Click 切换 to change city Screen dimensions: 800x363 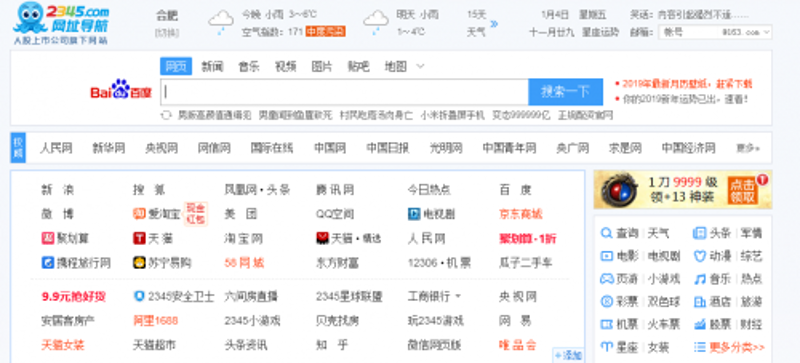167,32
